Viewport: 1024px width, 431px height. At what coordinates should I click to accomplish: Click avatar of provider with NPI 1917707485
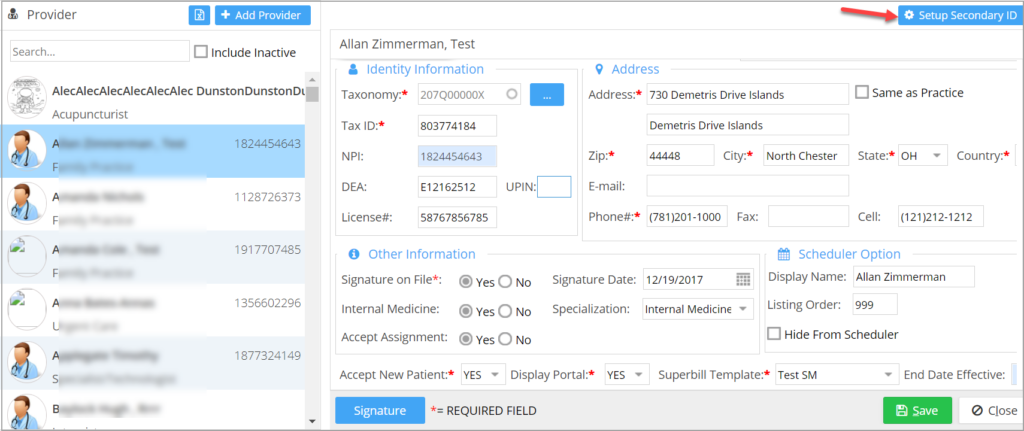pos(26,255)
